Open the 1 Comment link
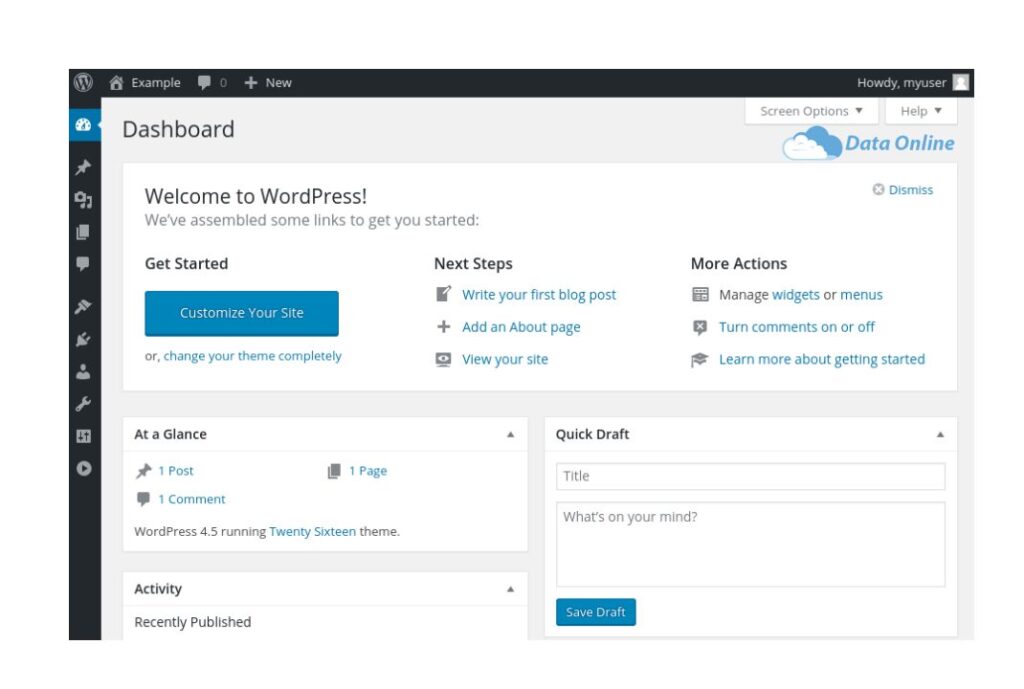This screenshot has height=689, width=1024. click(191, 500)
